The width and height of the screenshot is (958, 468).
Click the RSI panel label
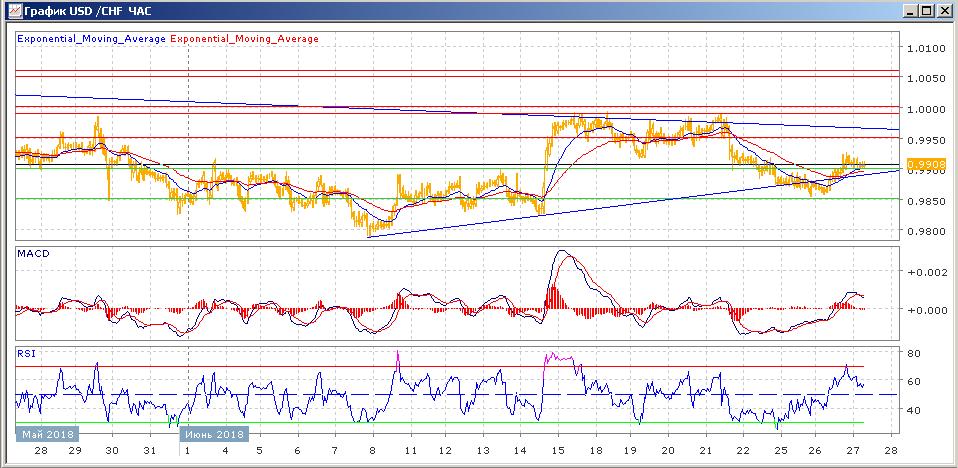[26, 354]
